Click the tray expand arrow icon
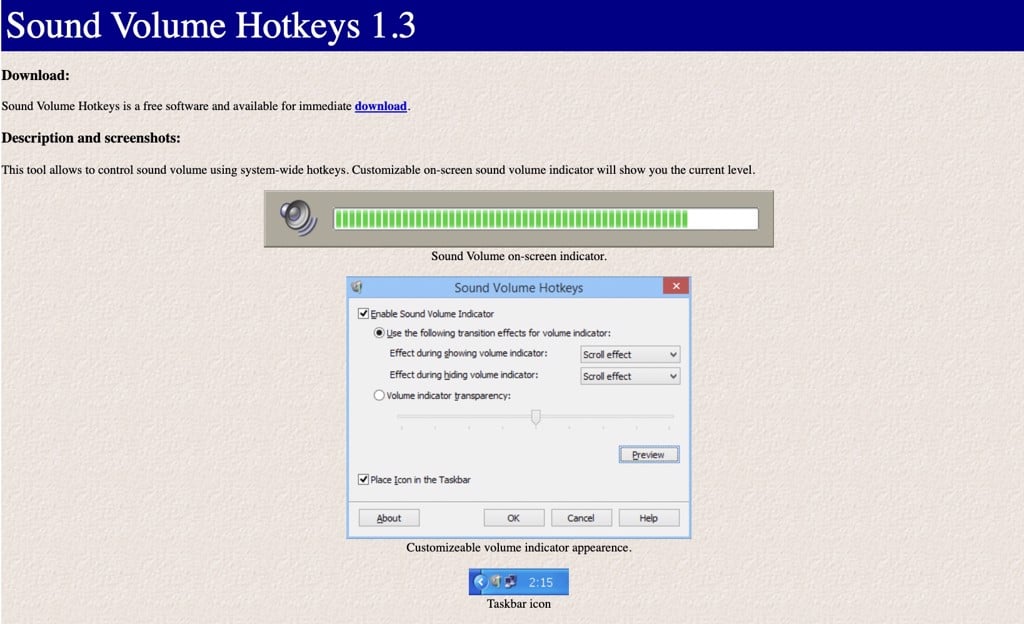The height and width of the screenshot is (624, 1024). [480, 581]
